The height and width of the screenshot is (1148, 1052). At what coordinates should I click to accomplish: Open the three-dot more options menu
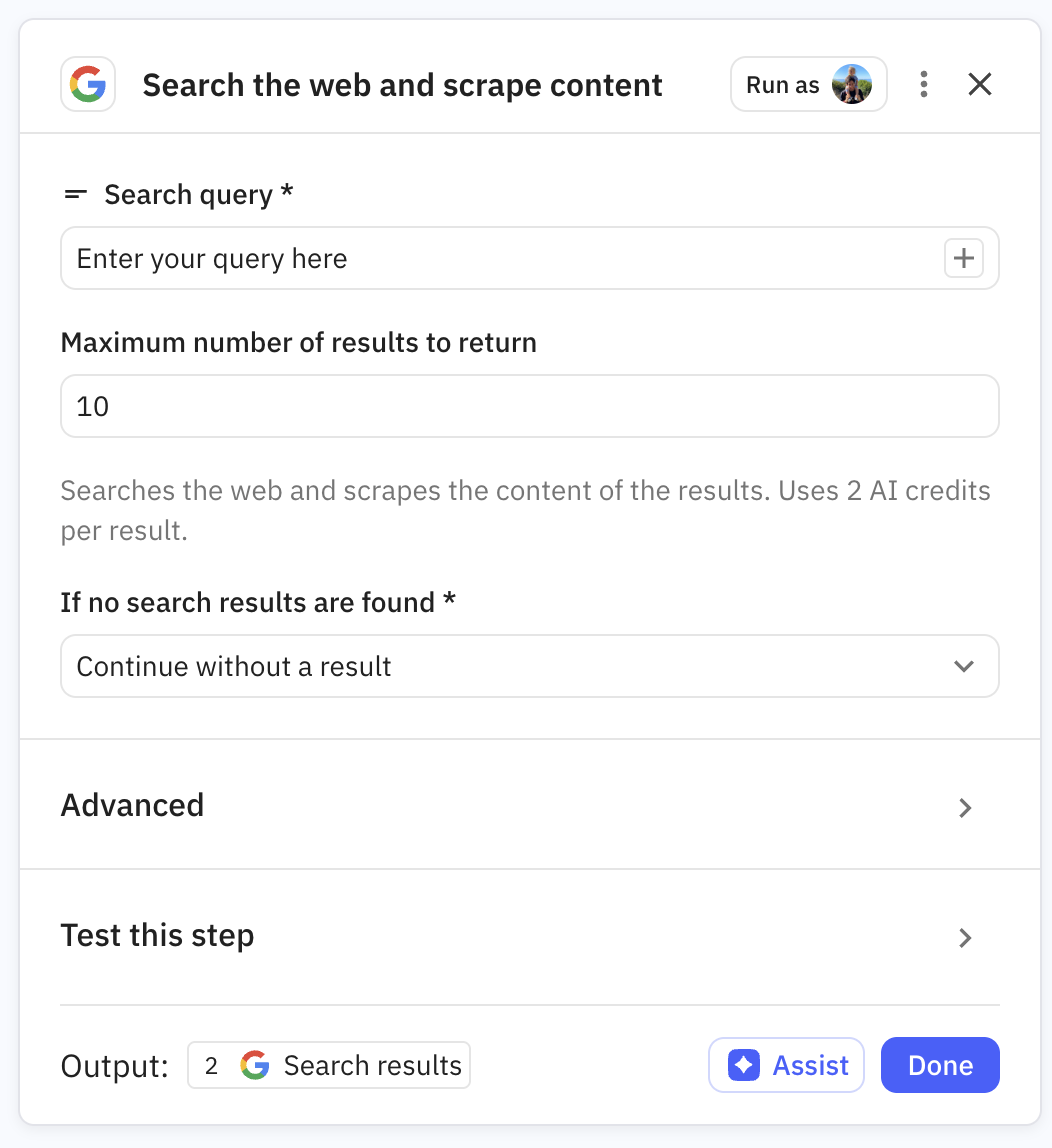point(924,85)
